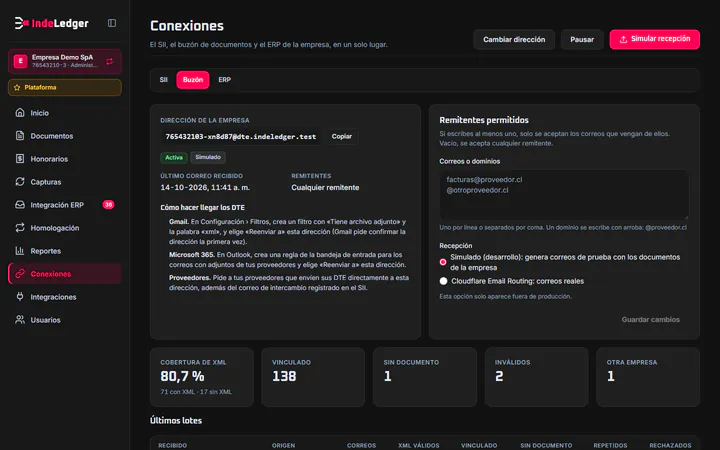This screenshot has width=720, height=450.
Task: Click the star icon beside Plataforma
Action: pyautogui.click(x=17, y=87)
